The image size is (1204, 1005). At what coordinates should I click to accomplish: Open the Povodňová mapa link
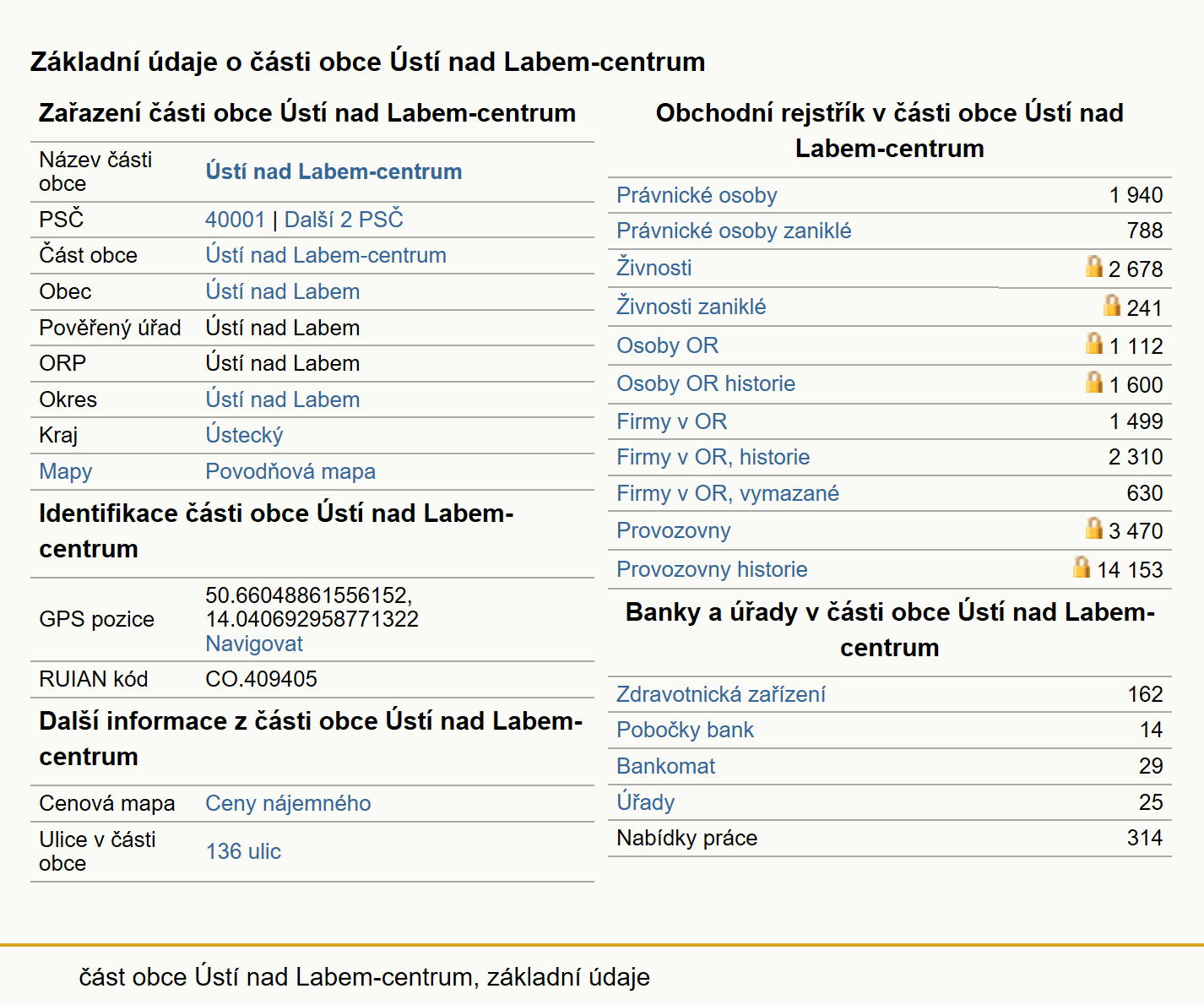coord(290,471)
